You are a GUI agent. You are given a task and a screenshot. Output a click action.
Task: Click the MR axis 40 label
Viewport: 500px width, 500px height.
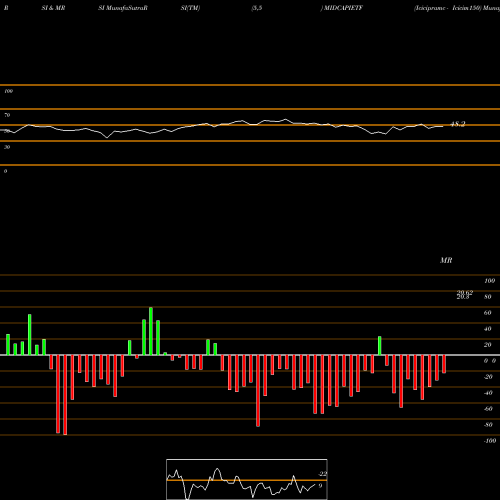coord(487,329)
